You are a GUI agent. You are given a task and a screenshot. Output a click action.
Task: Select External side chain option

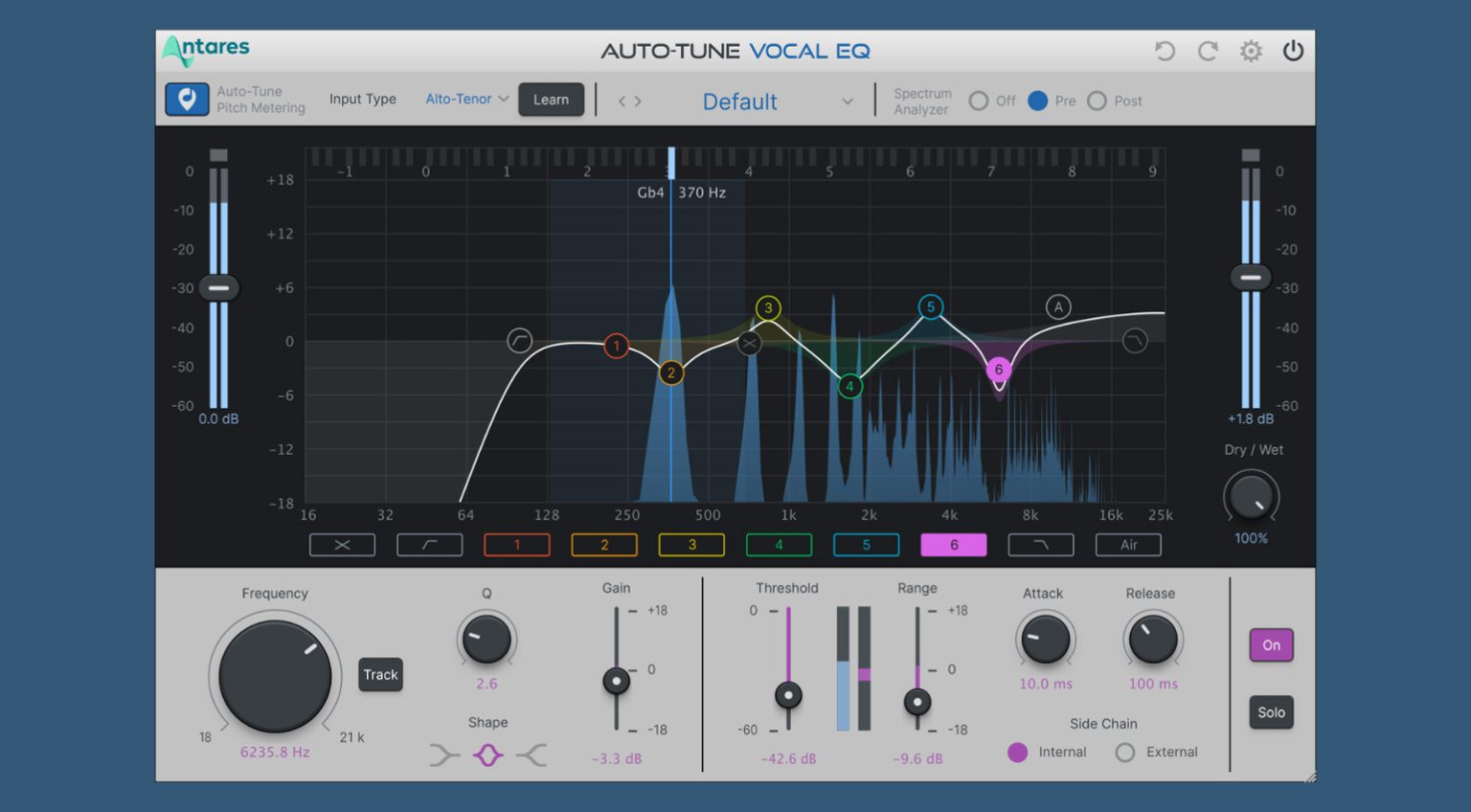click(1125, 753)
